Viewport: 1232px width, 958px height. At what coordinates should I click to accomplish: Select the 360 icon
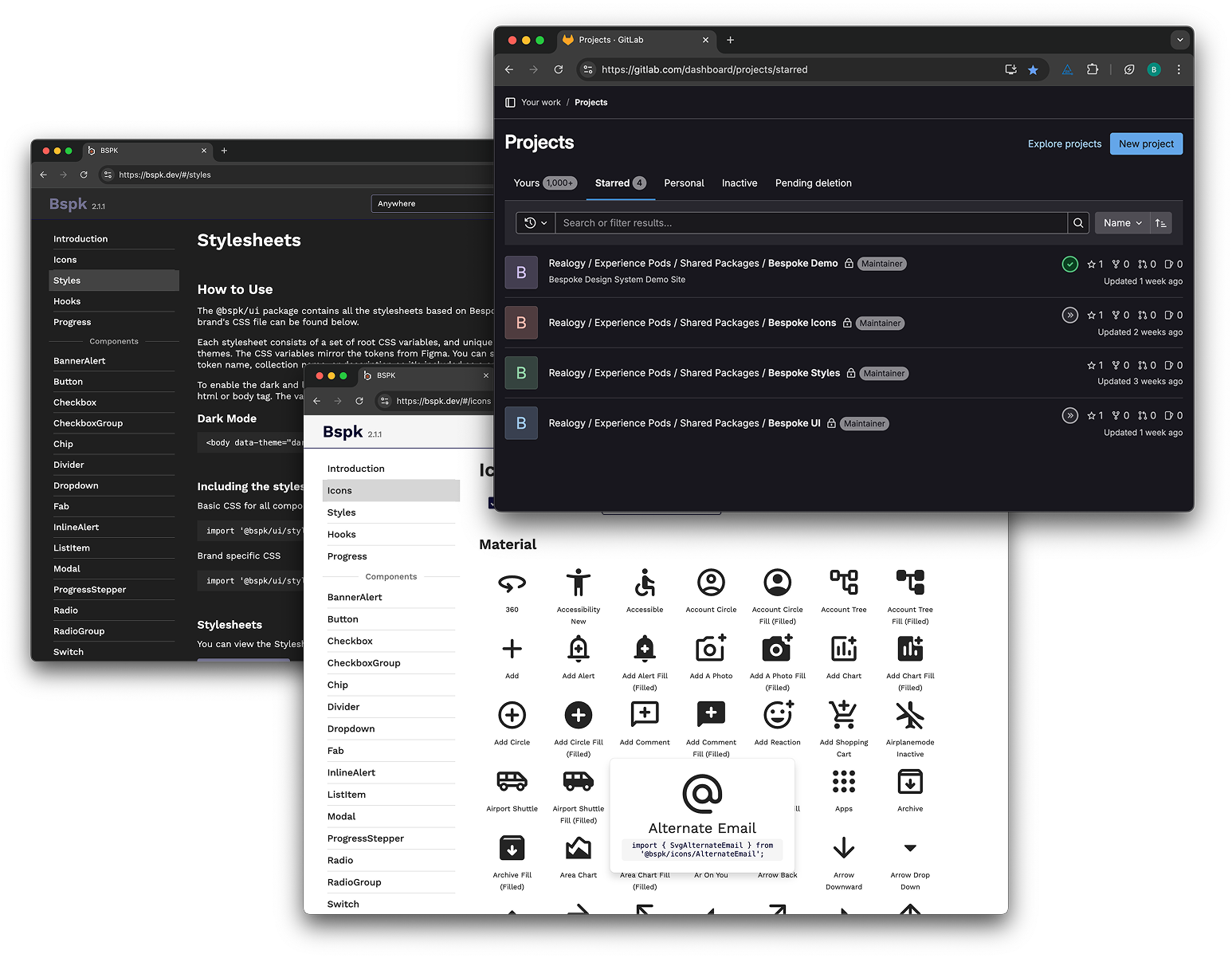(512, 582)
